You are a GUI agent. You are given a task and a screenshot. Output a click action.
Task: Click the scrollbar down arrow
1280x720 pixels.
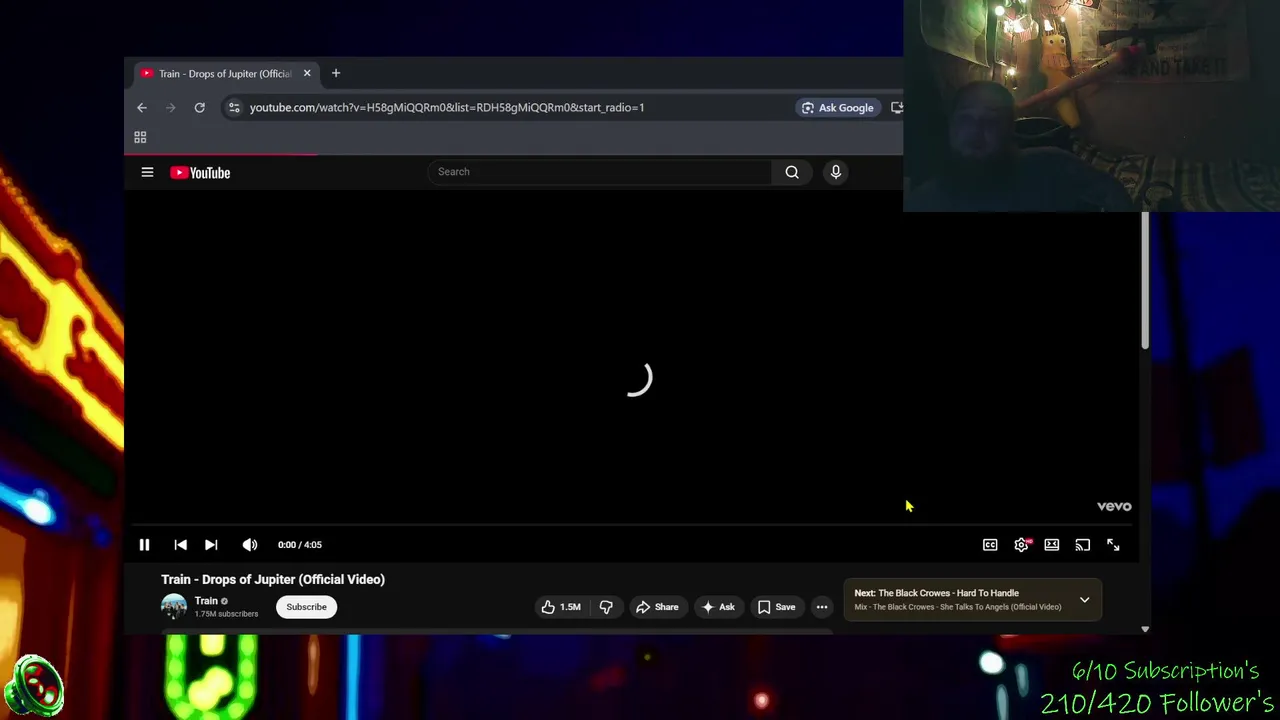pos(1145,629)
